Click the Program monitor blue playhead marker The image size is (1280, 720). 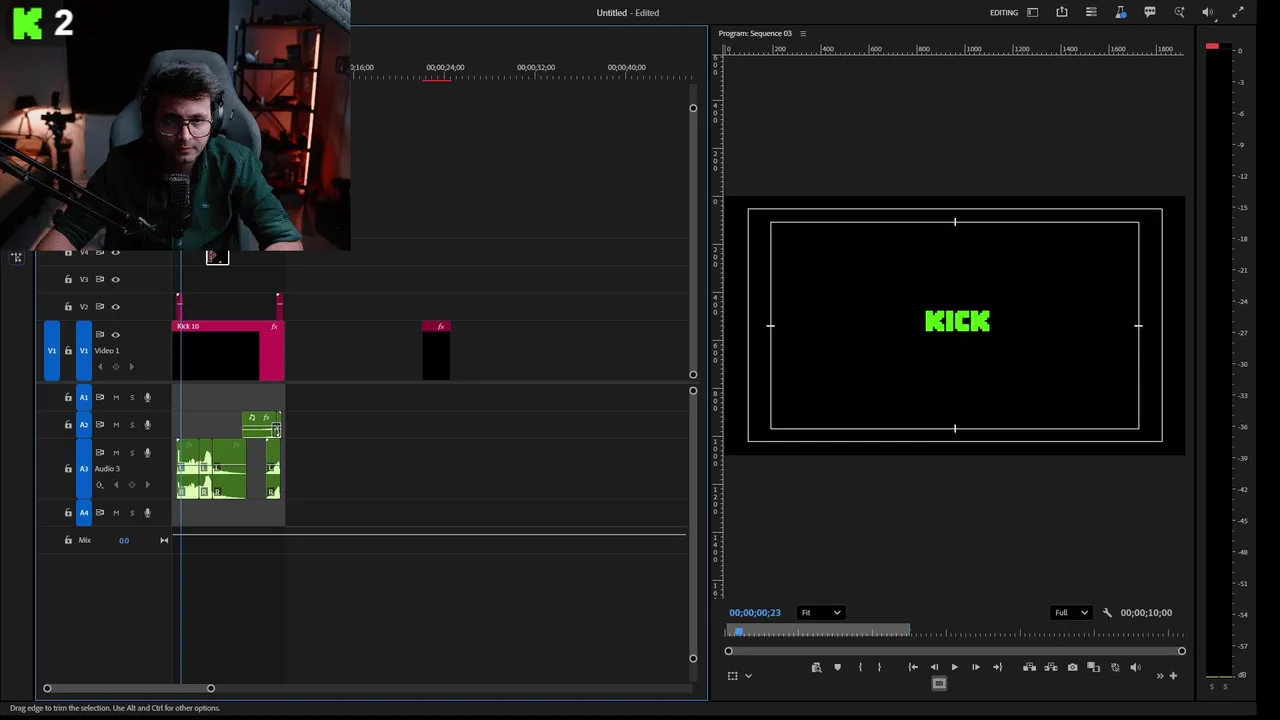pos(739,632)
